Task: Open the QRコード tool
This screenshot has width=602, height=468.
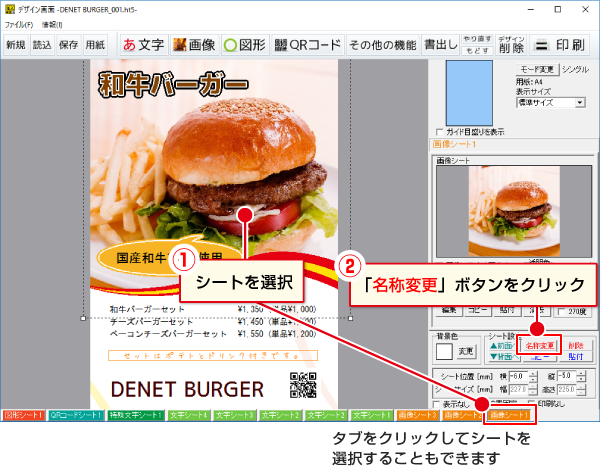Action: click(308, 45)
